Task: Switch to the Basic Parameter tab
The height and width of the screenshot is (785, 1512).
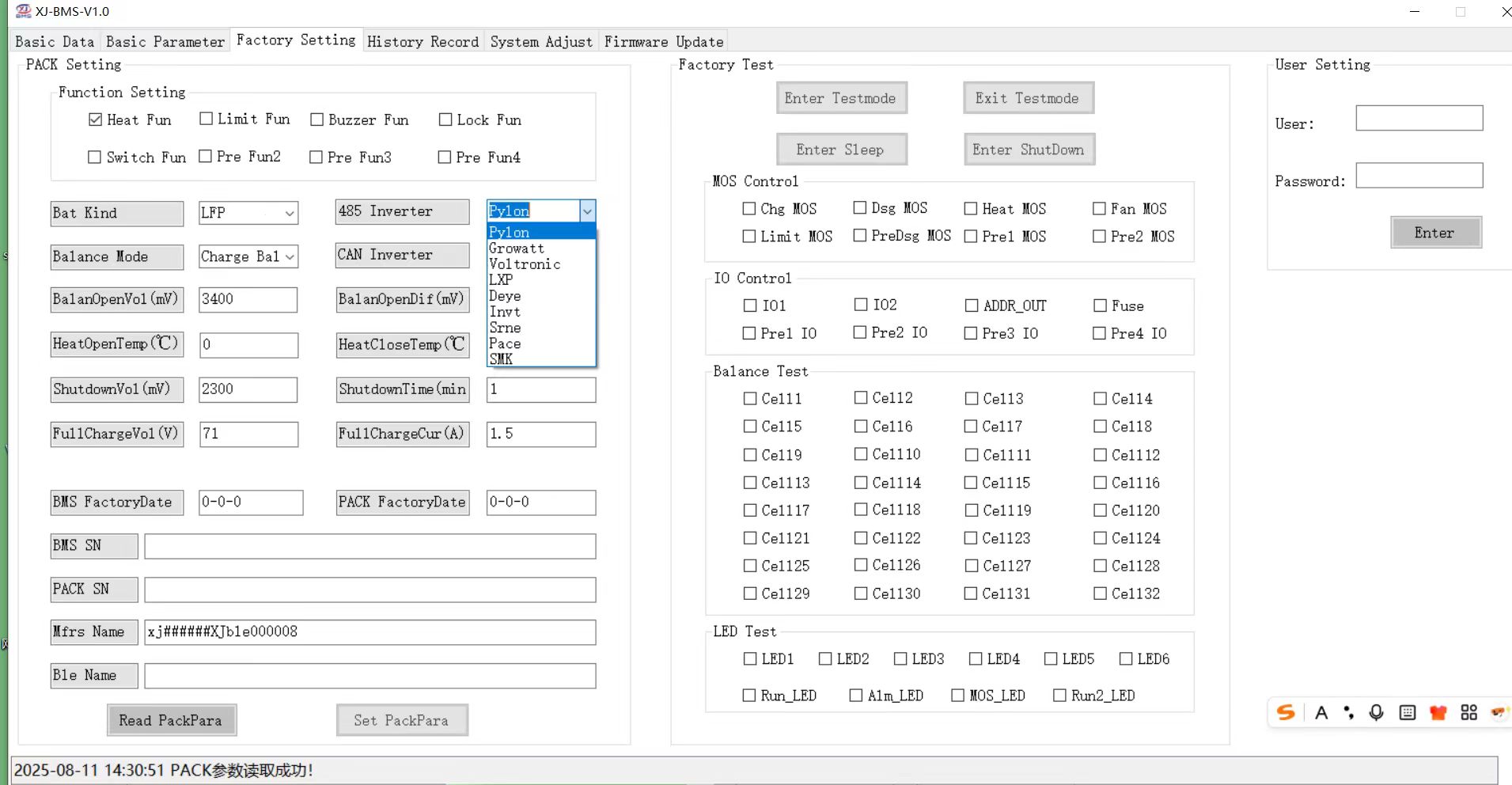Action: coord(165,42)
